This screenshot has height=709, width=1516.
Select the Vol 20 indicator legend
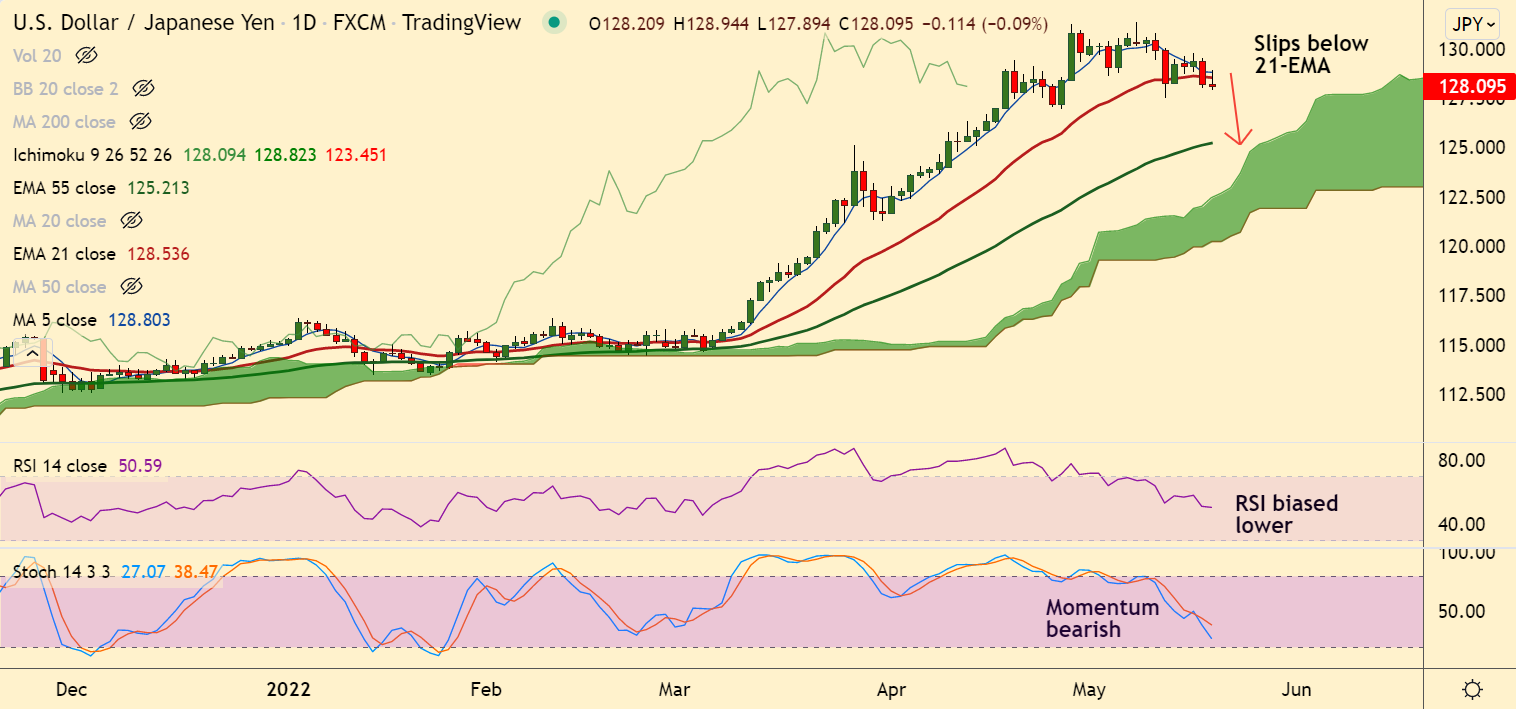click(x=38, y=56)
